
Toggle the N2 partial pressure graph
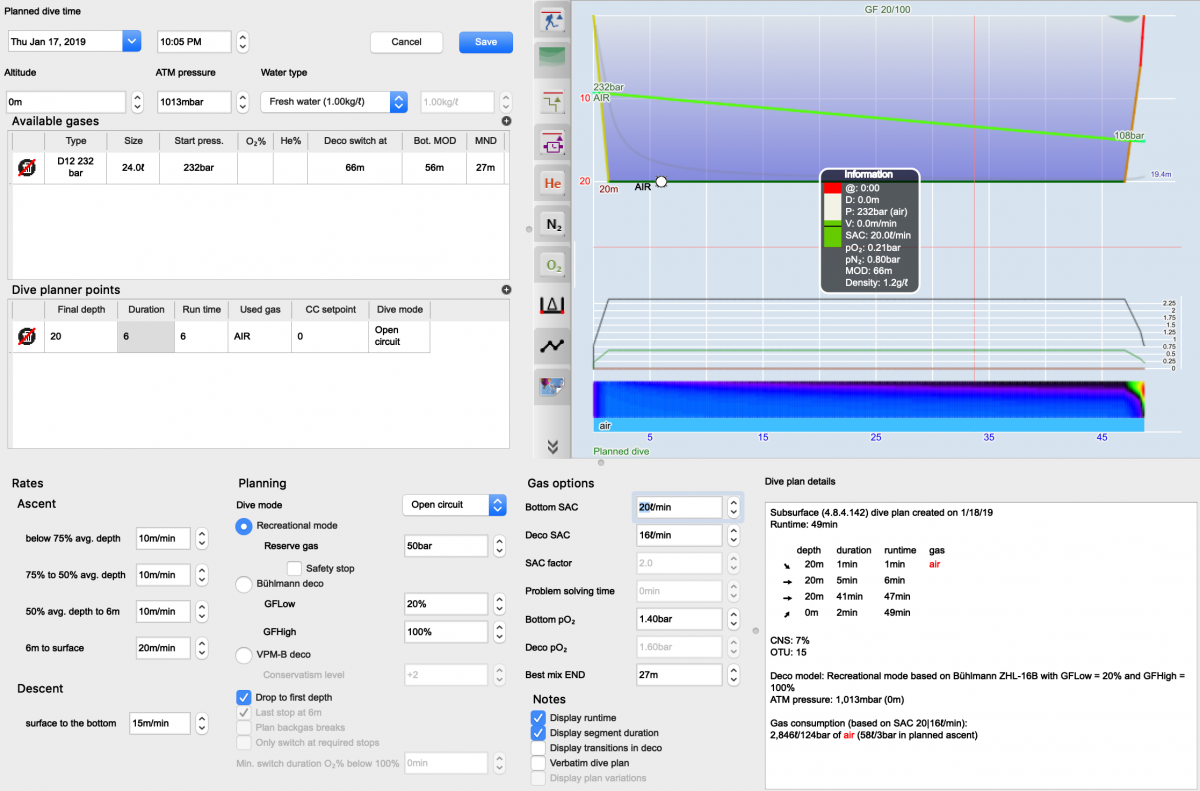click(552, 223)
